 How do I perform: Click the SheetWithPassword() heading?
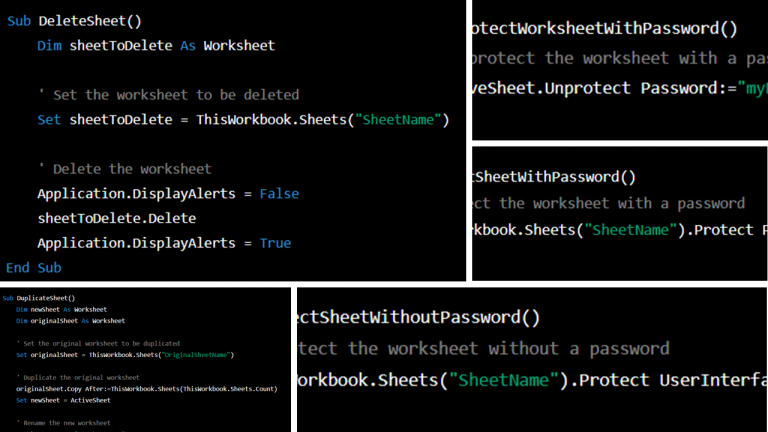(x=554, y=177)
